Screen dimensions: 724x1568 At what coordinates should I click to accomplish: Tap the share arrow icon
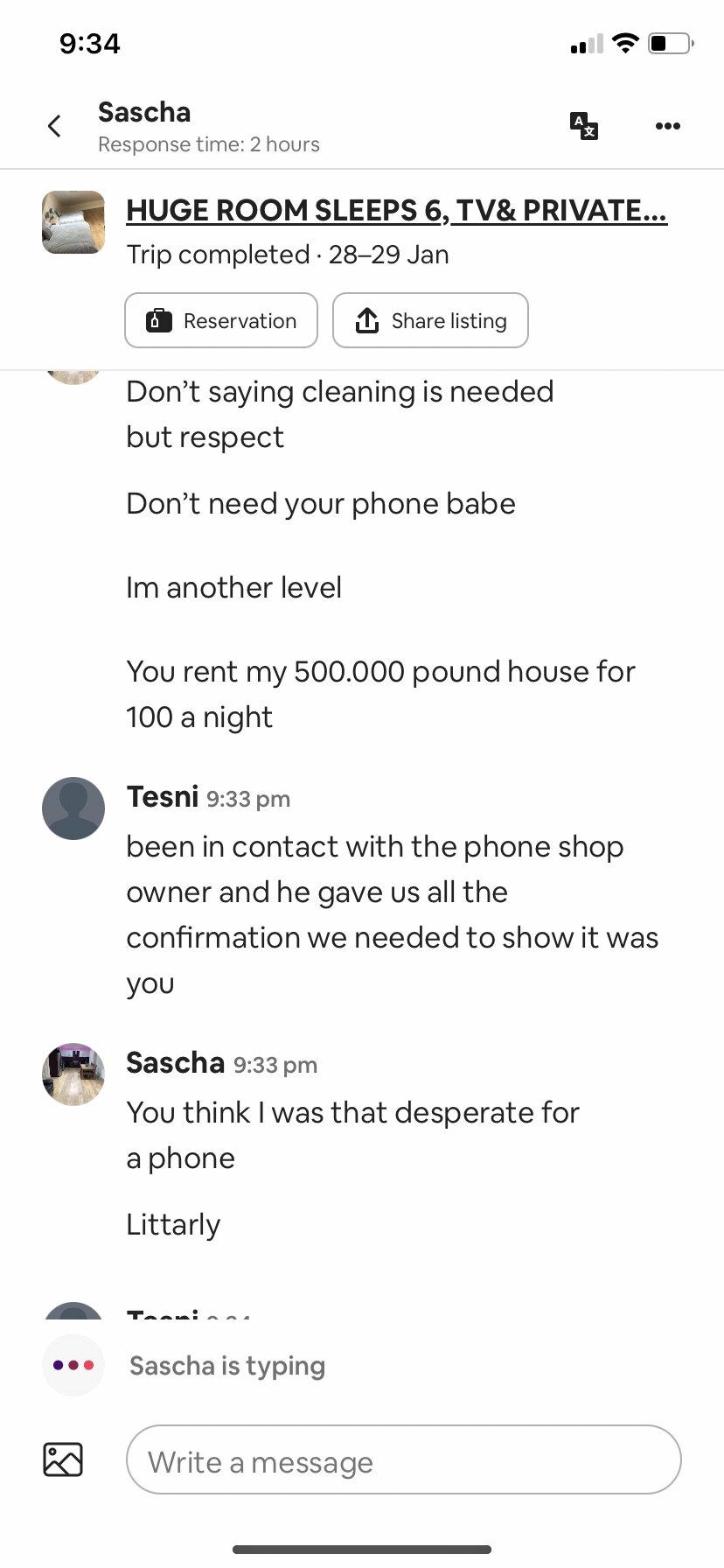pyautogui.click(x=367, y=321)
